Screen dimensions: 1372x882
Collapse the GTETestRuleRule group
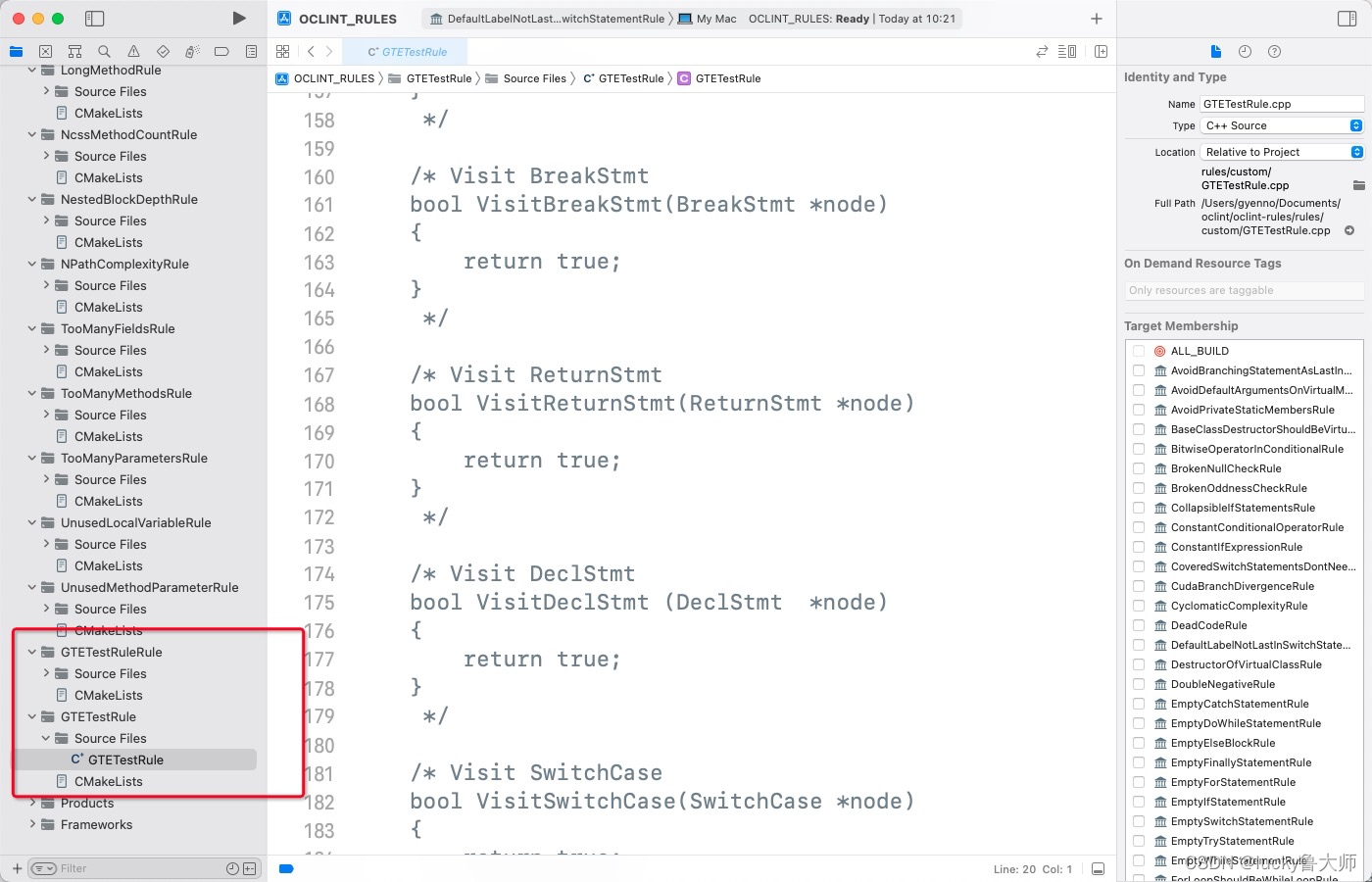pos(32,652)
